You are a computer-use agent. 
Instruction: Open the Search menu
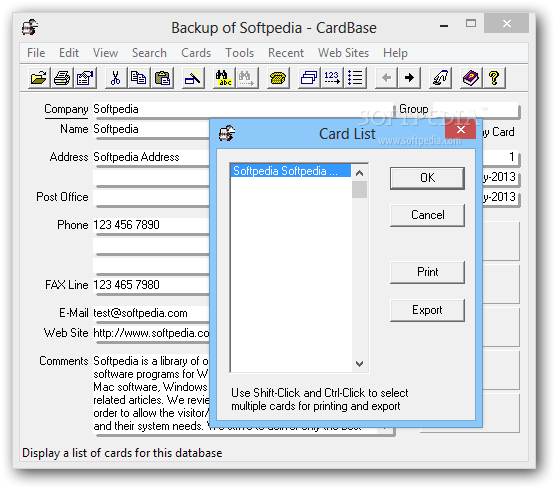[149, 53]
